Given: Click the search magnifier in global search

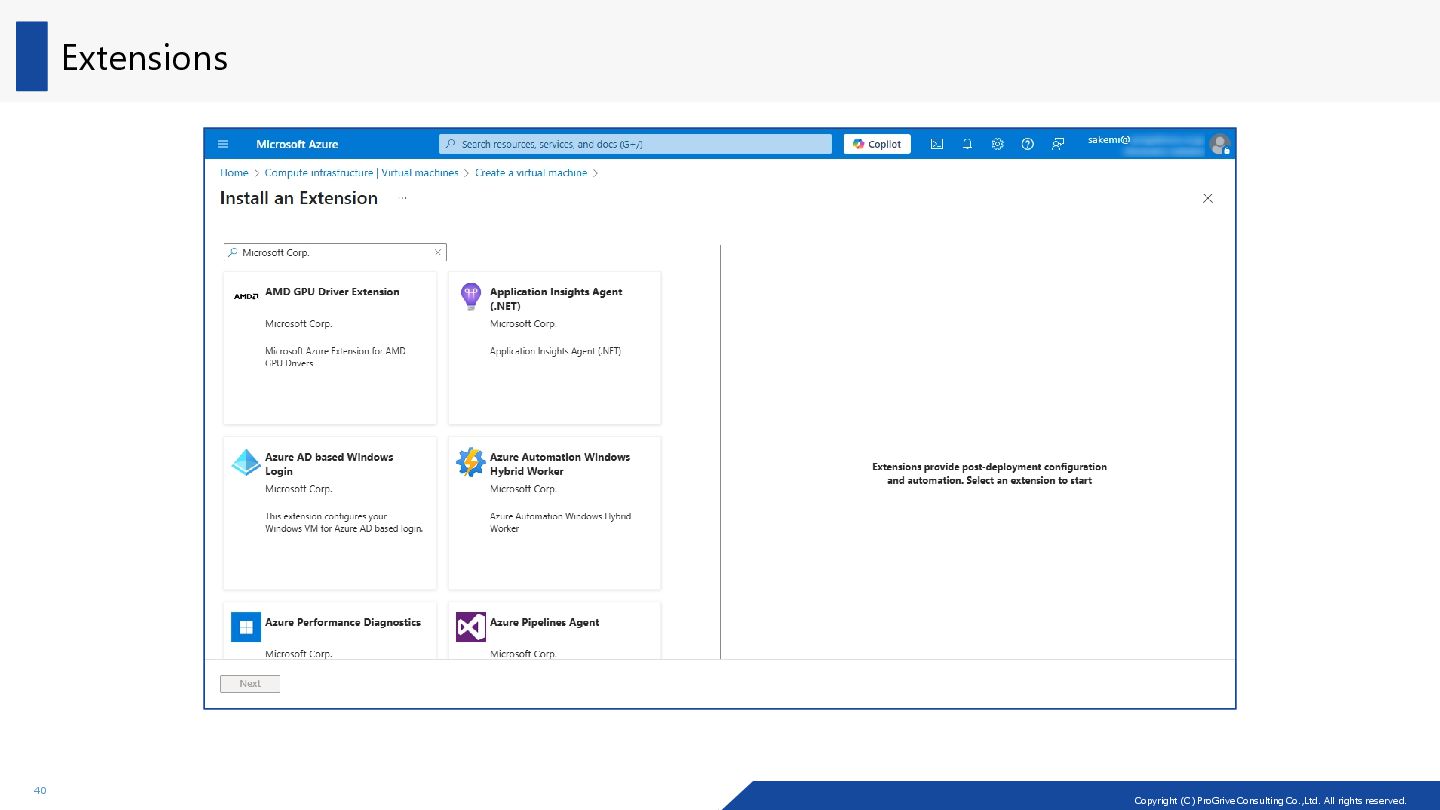Looking at the screenshot, I should [x=450, y=144].
